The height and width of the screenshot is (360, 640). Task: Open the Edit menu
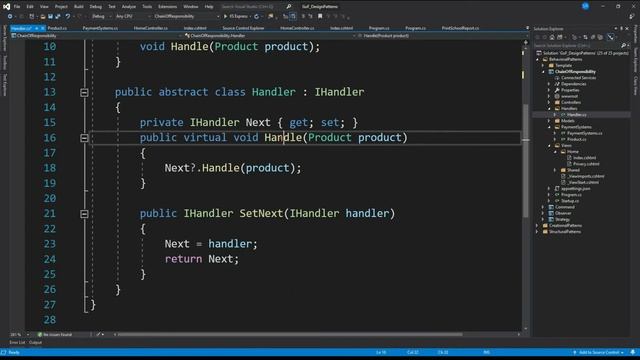click(x=30, y=7)
